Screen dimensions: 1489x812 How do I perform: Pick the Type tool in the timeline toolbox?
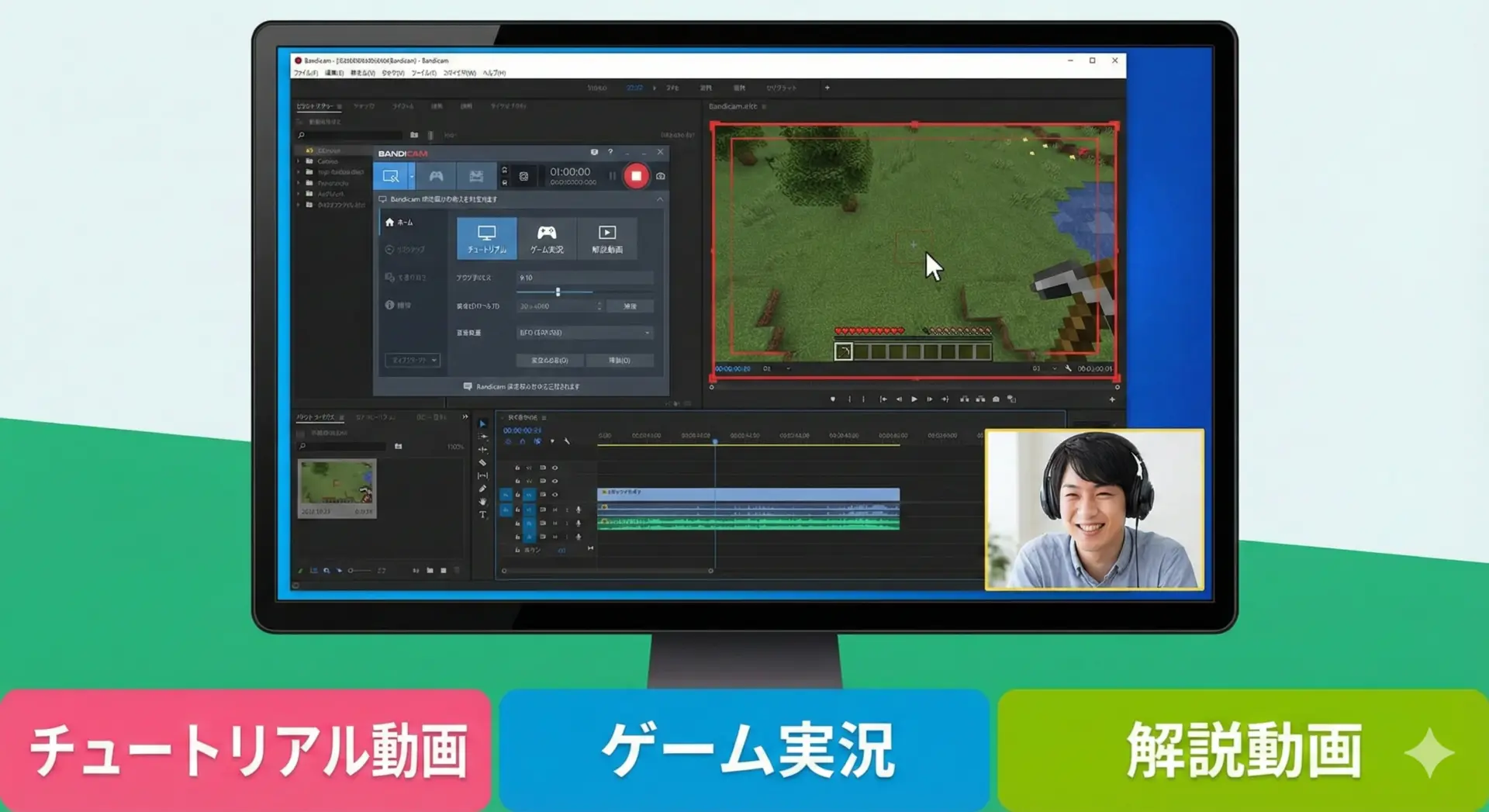coord(482,515)
